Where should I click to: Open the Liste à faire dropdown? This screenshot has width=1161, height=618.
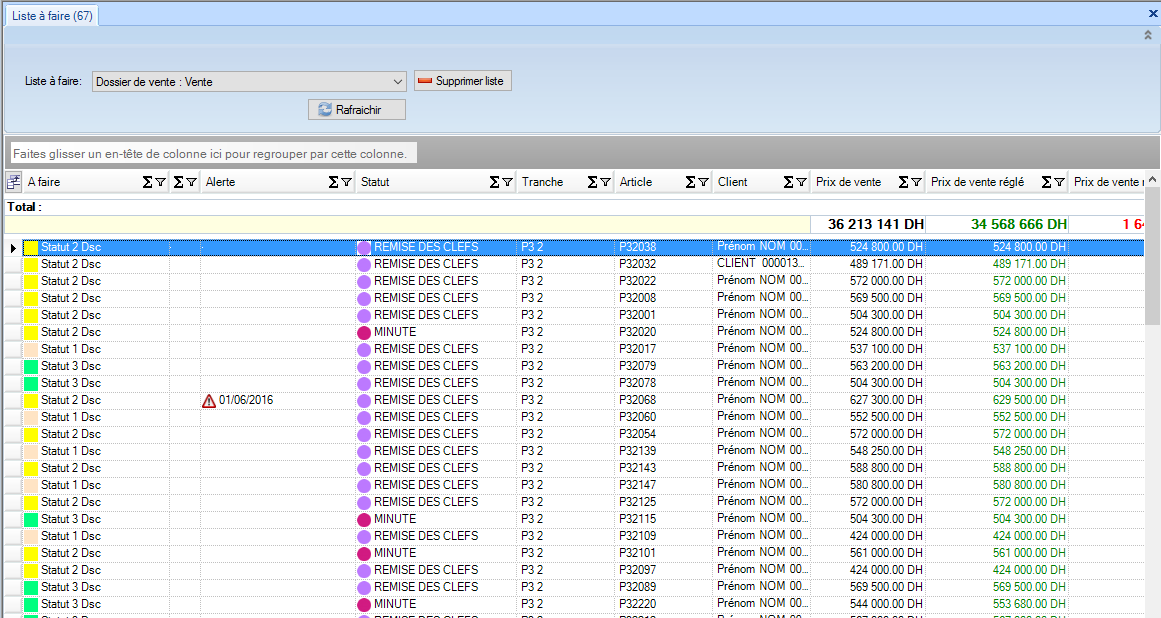[x=398, y=82]
